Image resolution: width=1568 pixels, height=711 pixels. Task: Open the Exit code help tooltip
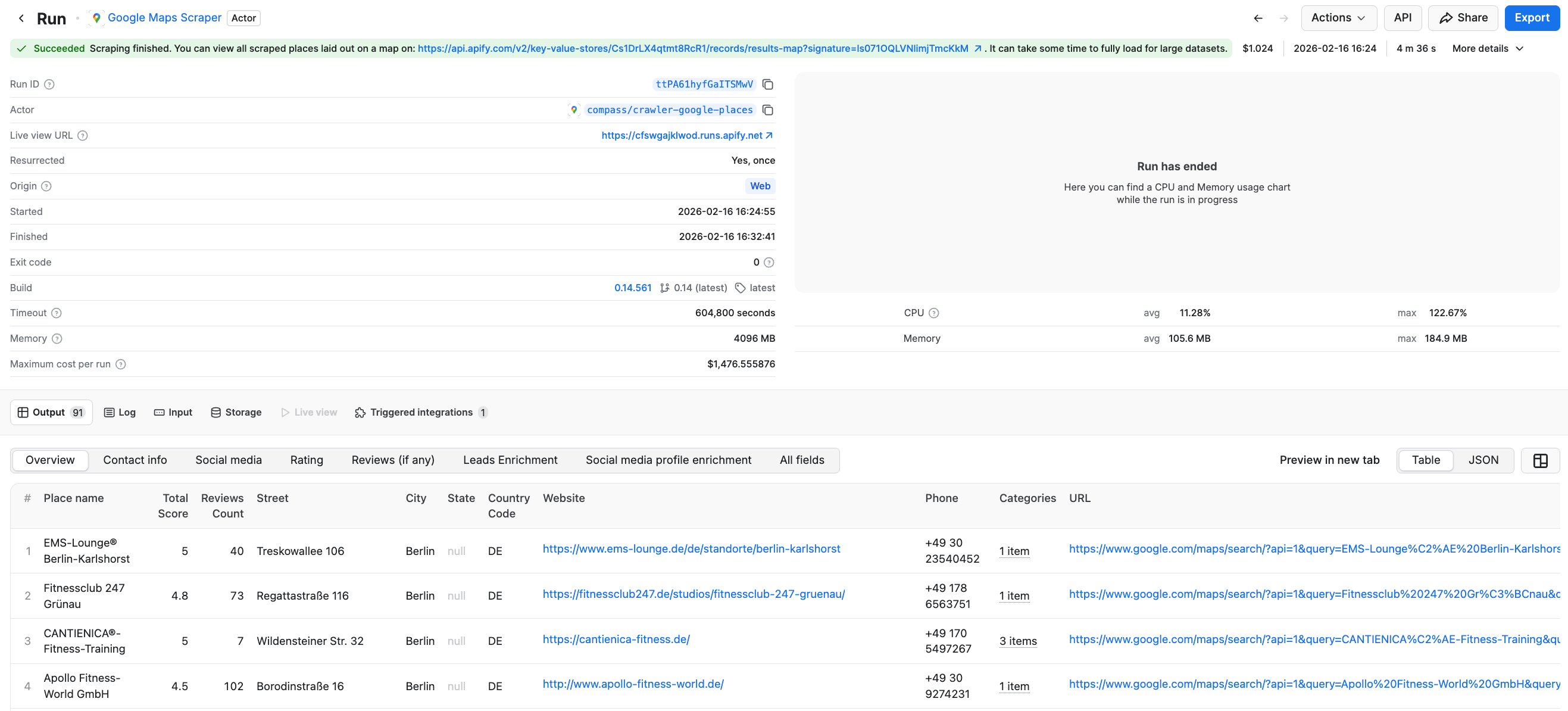click(769, 262)
